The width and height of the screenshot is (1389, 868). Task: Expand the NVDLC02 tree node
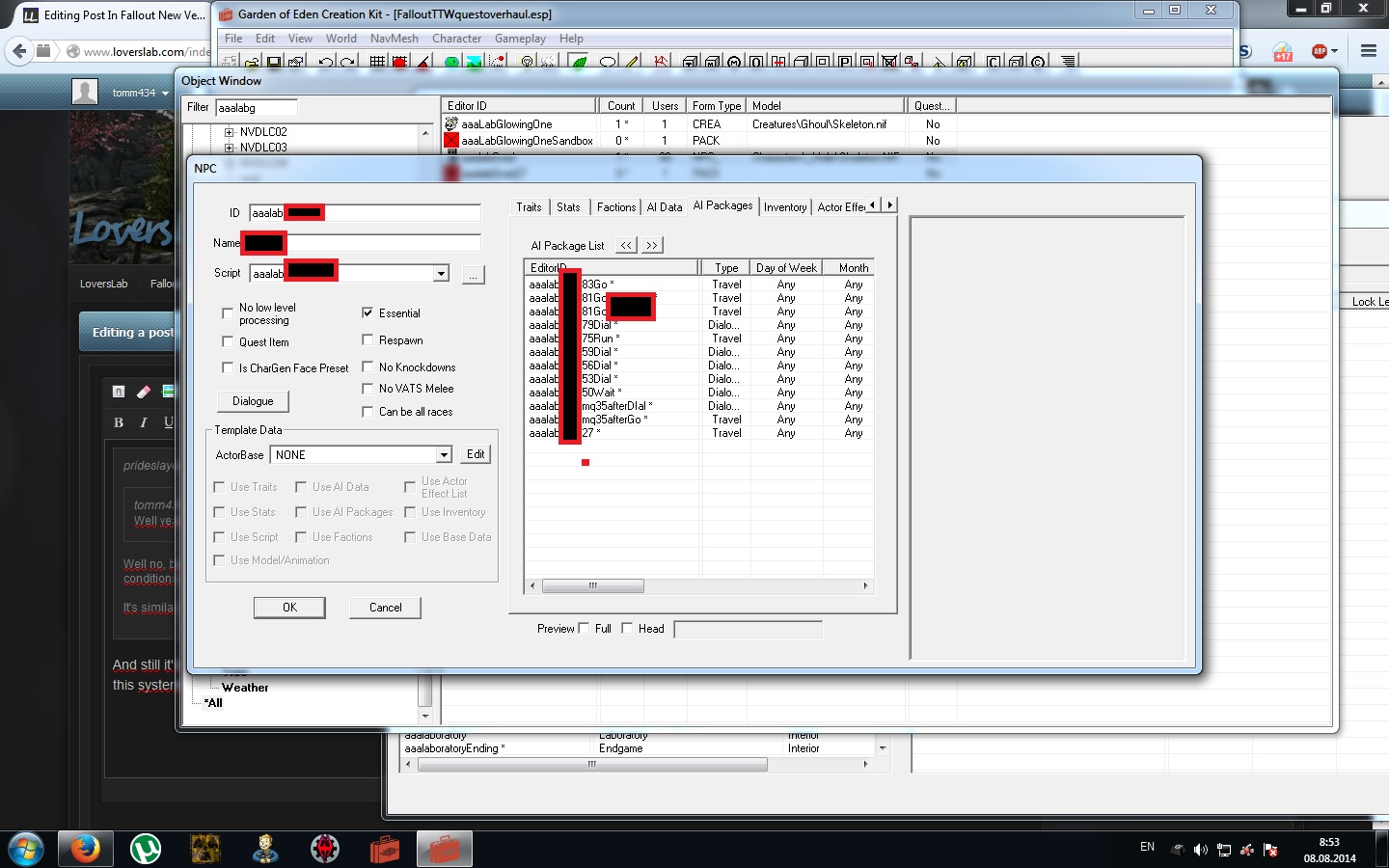click(x=228, y=131)
